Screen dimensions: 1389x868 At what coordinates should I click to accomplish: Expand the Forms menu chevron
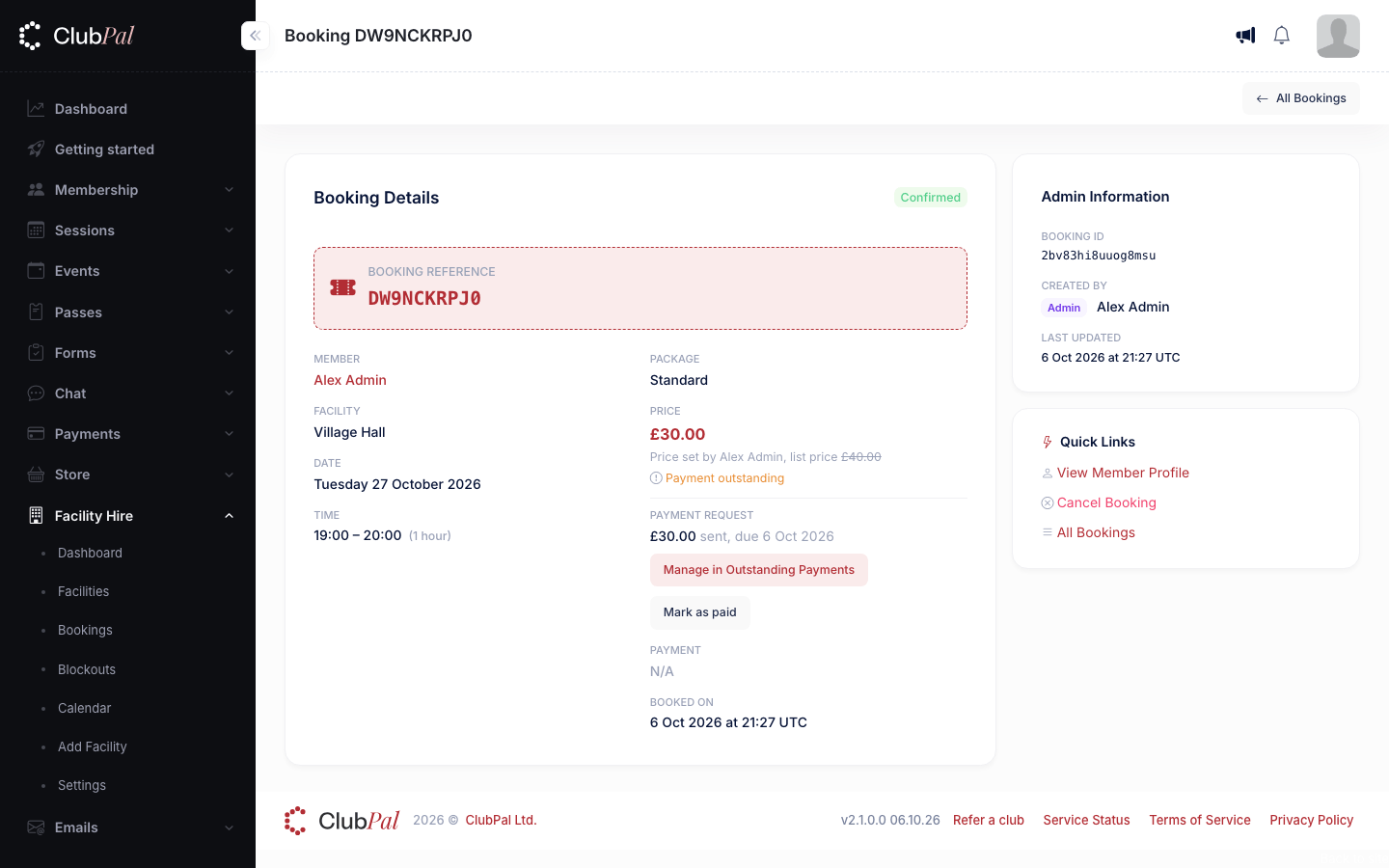230,353
